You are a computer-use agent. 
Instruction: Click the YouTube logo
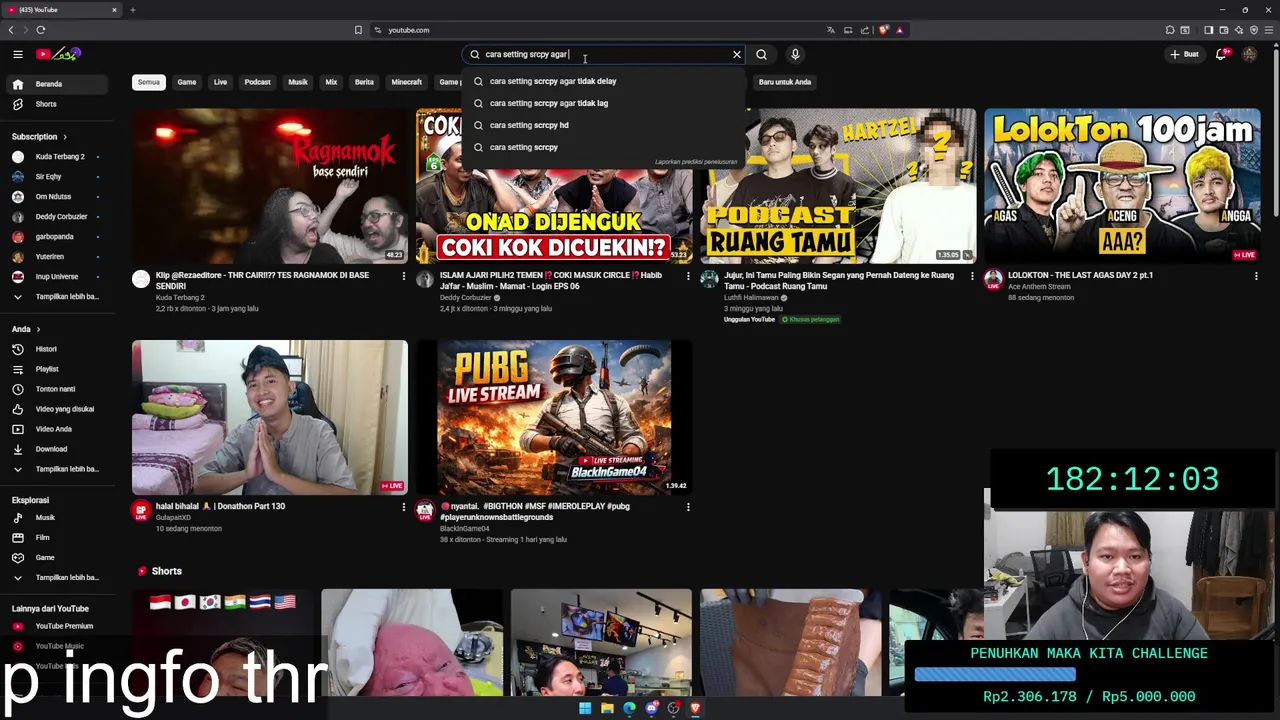click(x=58, y=54)
